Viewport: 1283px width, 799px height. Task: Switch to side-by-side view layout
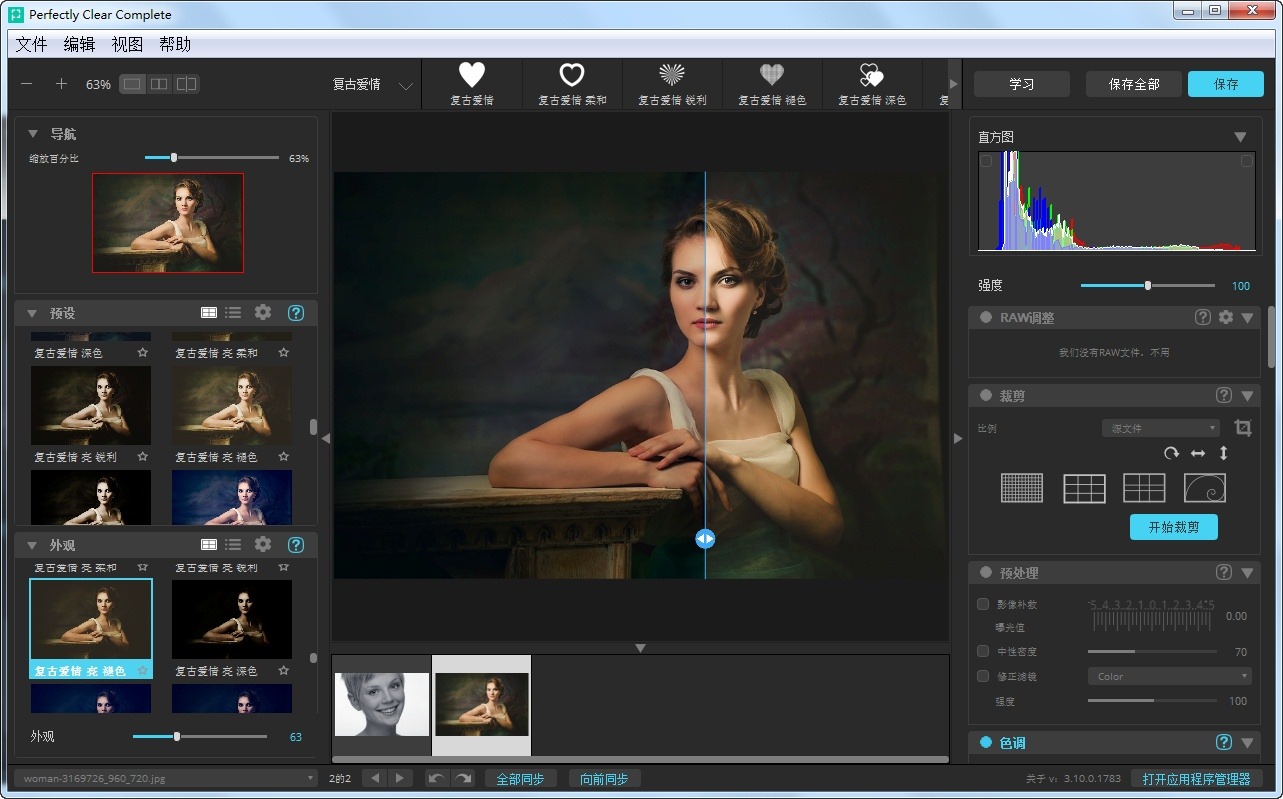pyautogui.click(x=159, y=84)
